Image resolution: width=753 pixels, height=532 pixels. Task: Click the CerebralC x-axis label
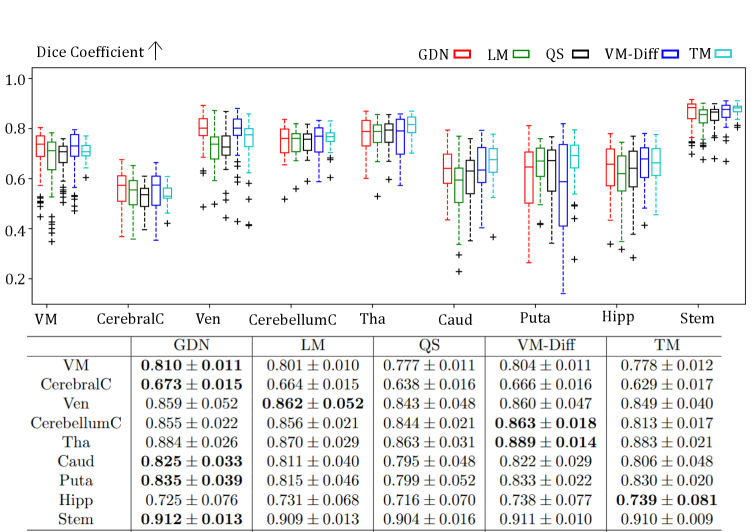click(x=130, y=319)
